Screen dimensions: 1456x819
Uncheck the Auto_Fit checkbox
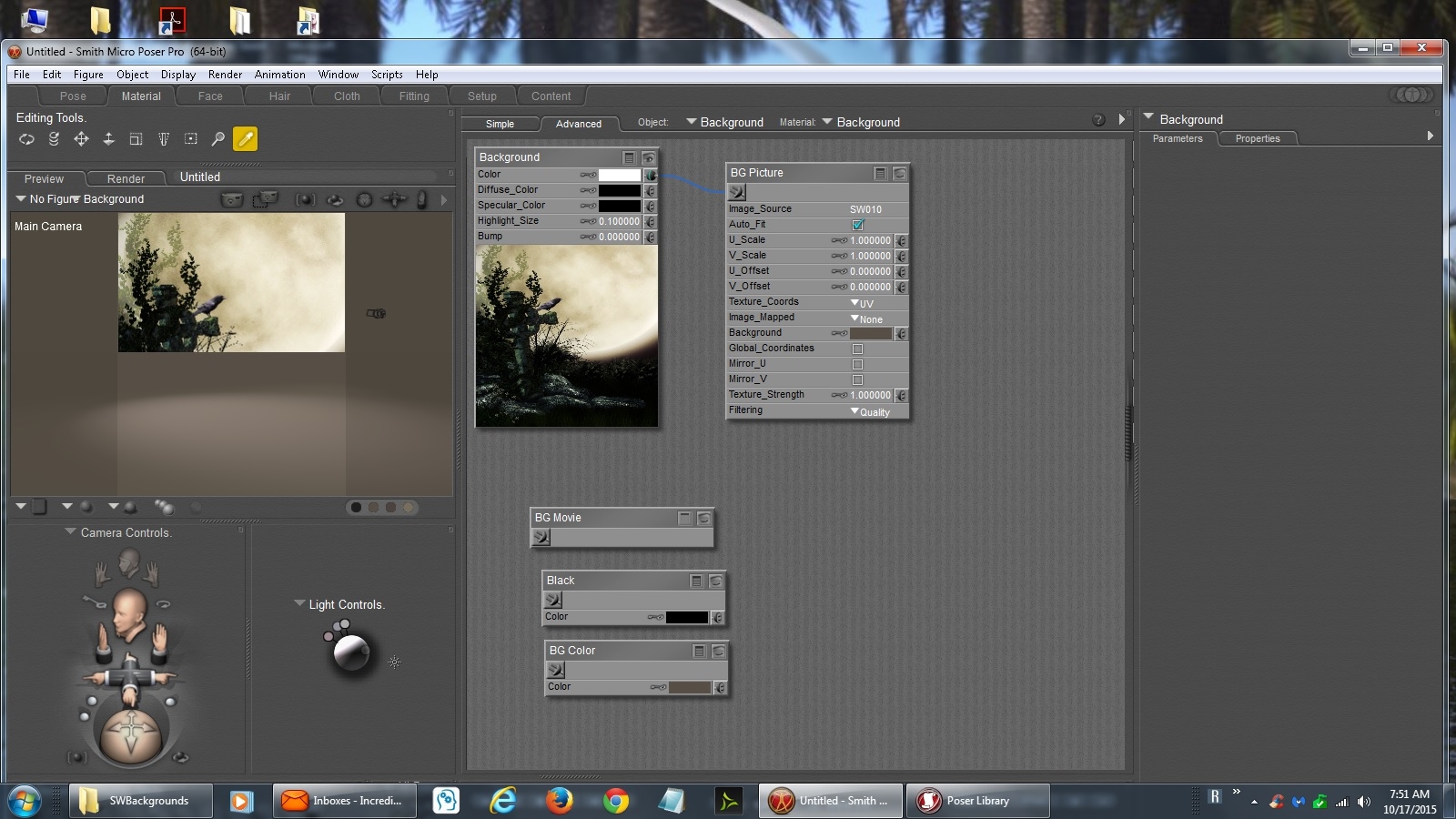tap(857, 225)
